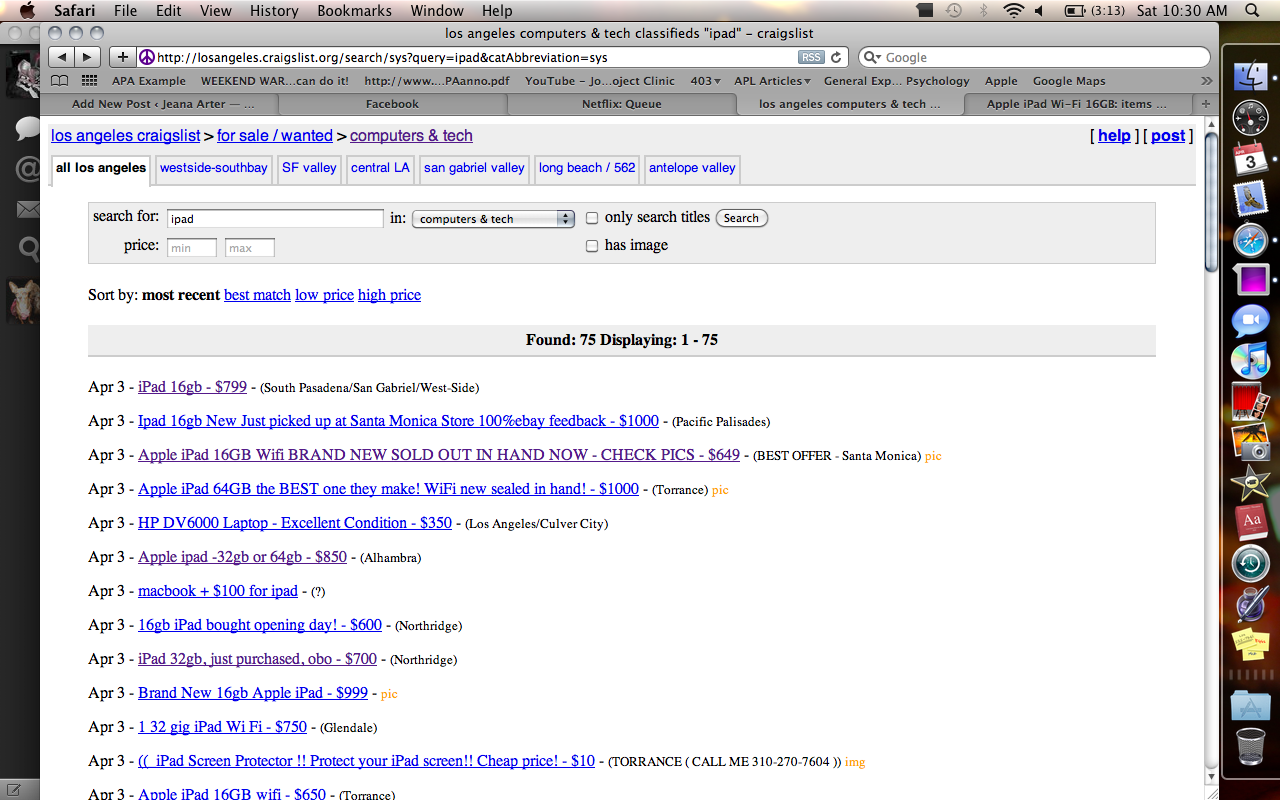Image resolution: width=1280 pixels, height=800 pixels.
Task: Open Finder from the Dock
Action: tap(1250, 77)
